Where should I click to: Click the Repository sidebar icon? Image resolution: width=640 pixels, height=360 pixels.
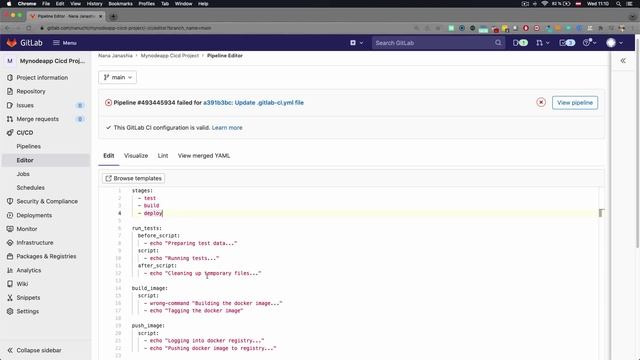coord(10,91)
